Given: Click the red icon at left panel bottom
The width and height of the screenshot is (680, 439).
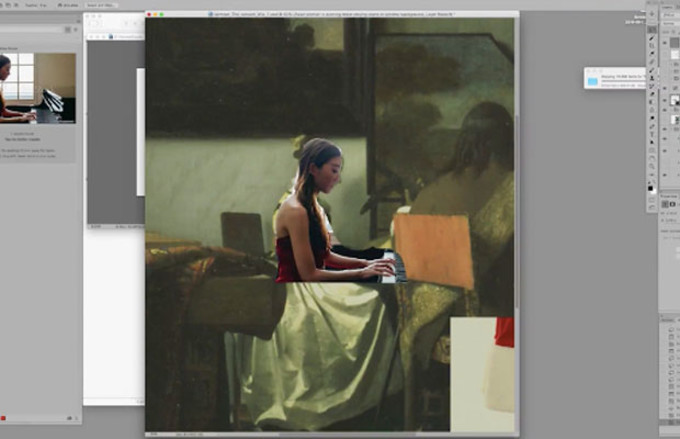Looking at the screenshot, I should click(3, 418).
